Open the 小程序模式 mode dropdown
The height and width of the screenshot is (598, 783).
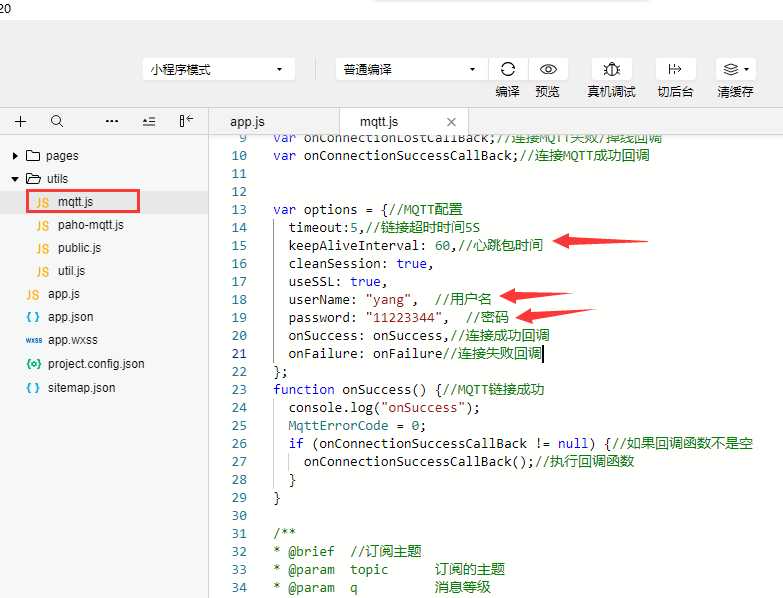(218, 69)
